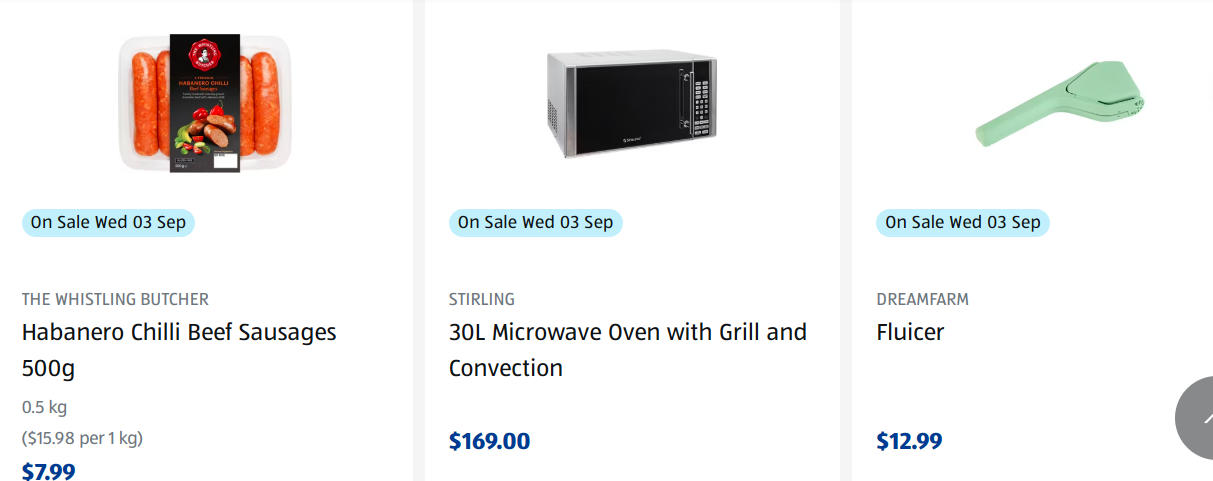
Task: Click the black label on the sausage pack
Action: click(x=205, y=103)
